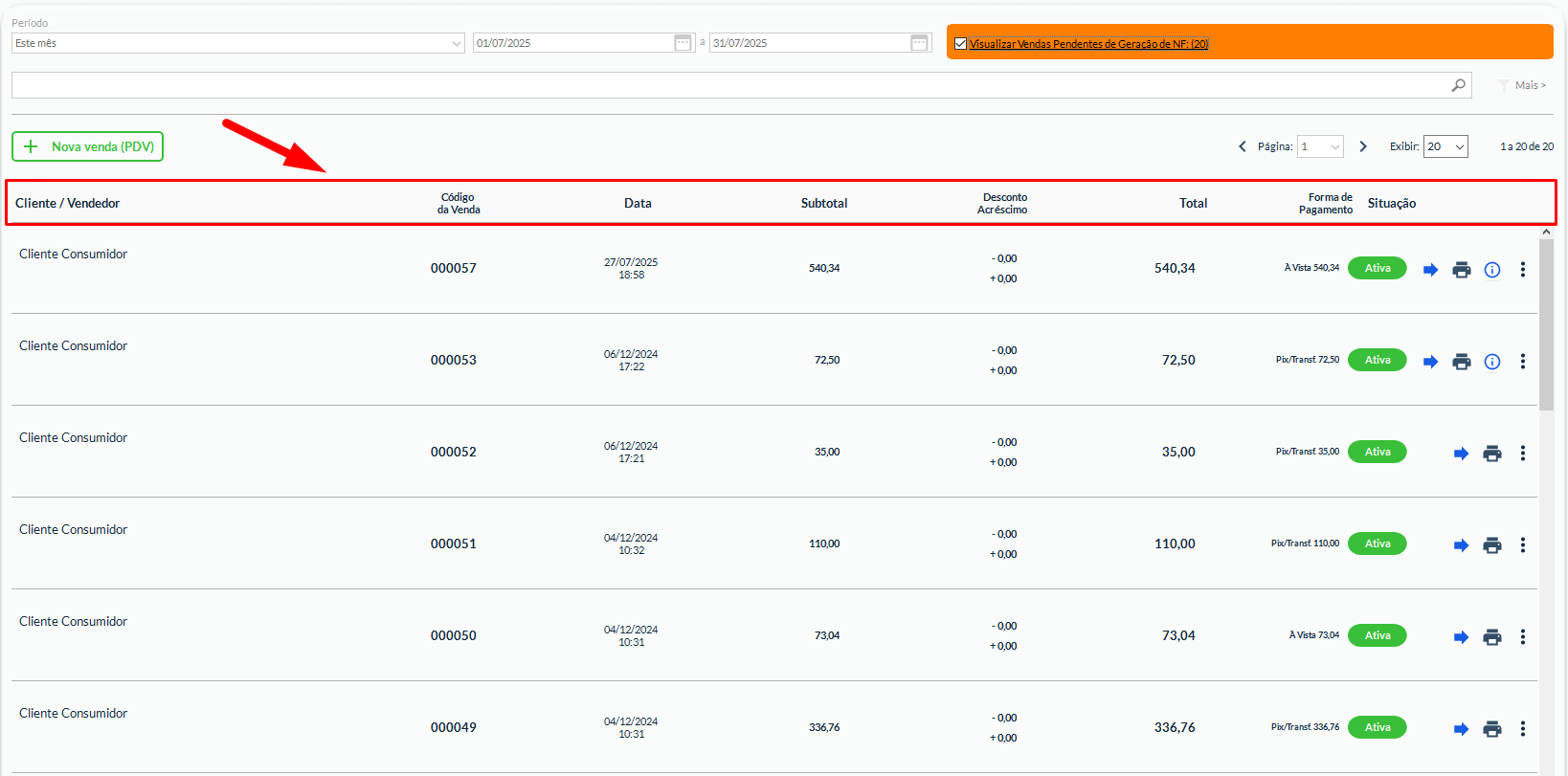Click the Cliente / Vendedor column header
Image resolution: width=1568 pixels, height=776 pixels.
(x=68, y=203)
